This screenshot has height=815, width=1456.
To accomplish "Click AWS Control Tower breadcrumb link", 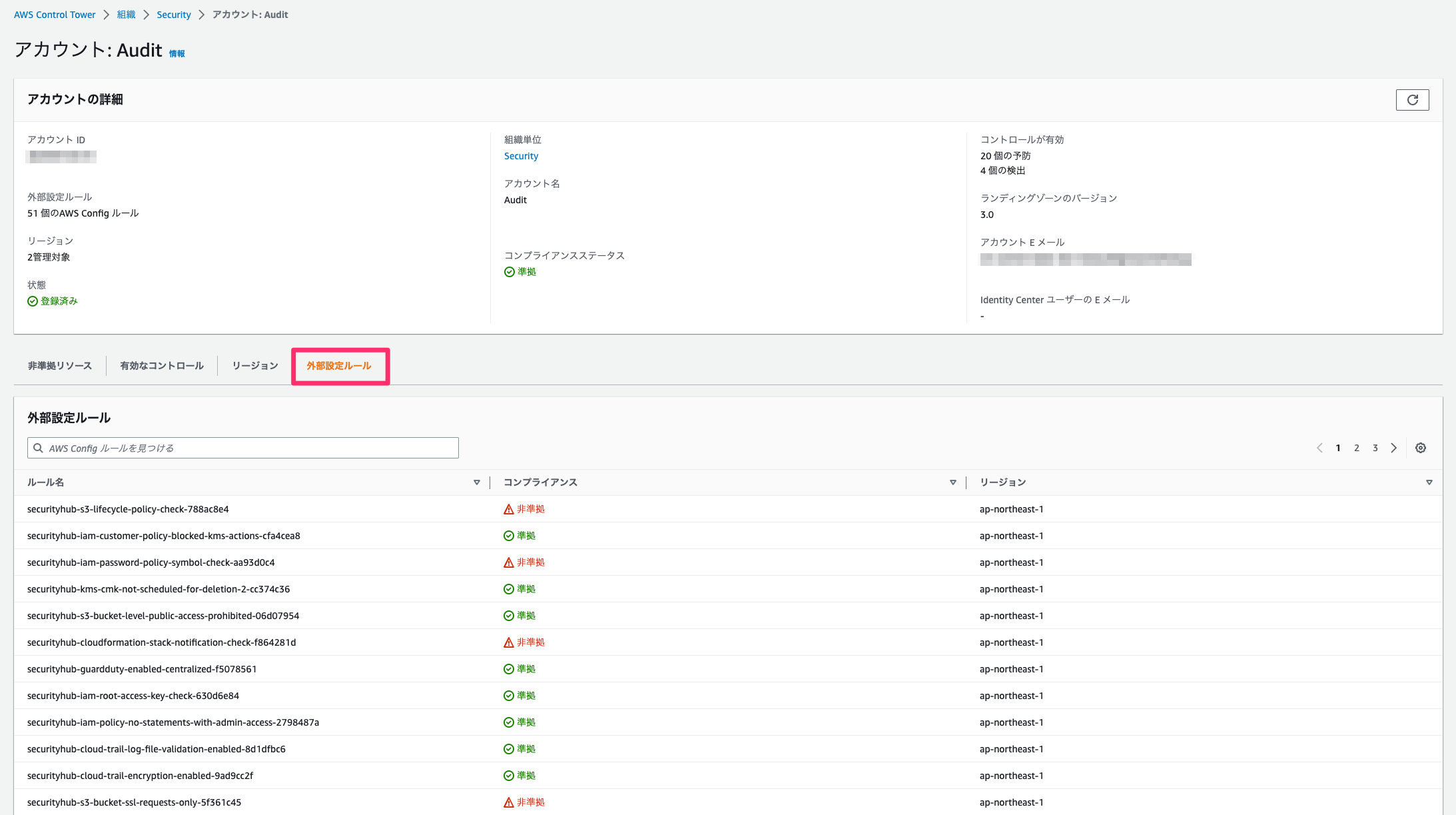I will coord(55,15).
